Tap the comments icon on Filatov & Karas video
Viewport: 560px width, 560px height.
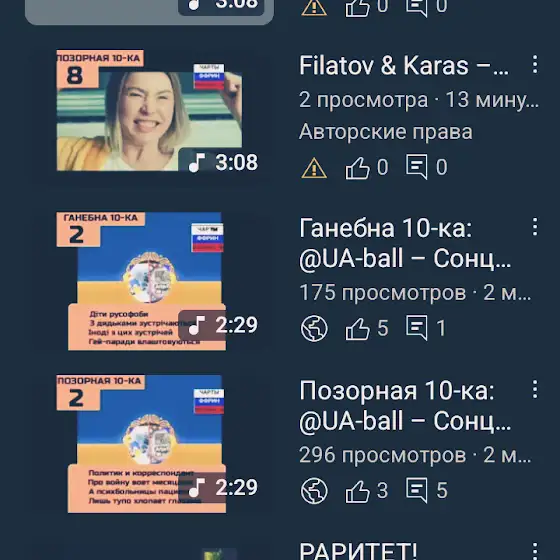tap(416, 167)
